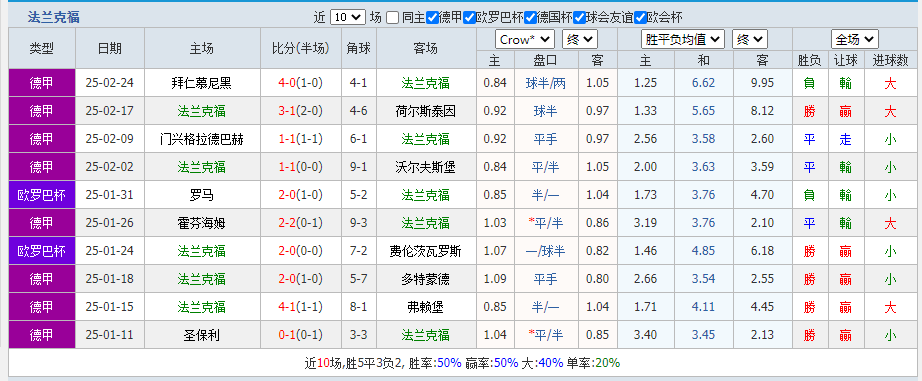922x381 pixels.
Task: Click the 一/球半 handicap in the 费伦茨瓦罗斯 row
Action: [x=546, y=251]
